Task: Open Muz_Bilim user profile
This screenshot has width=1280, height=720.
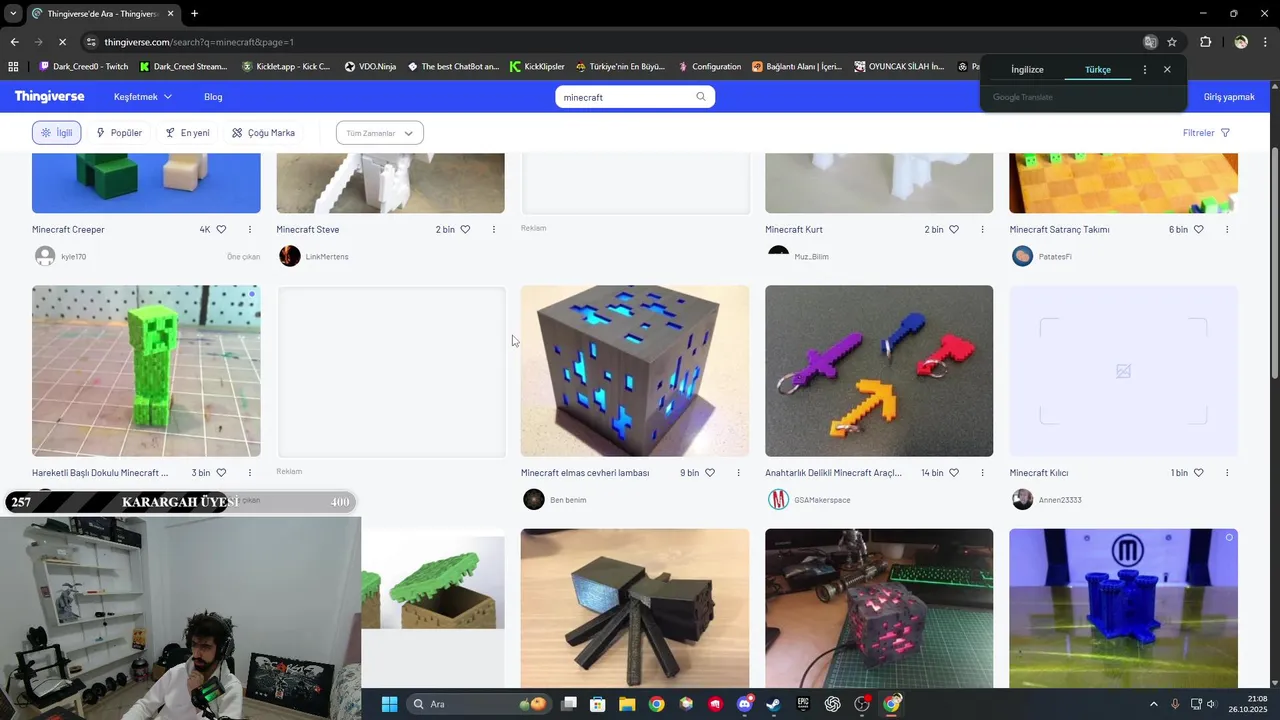Action: point(811,257)
